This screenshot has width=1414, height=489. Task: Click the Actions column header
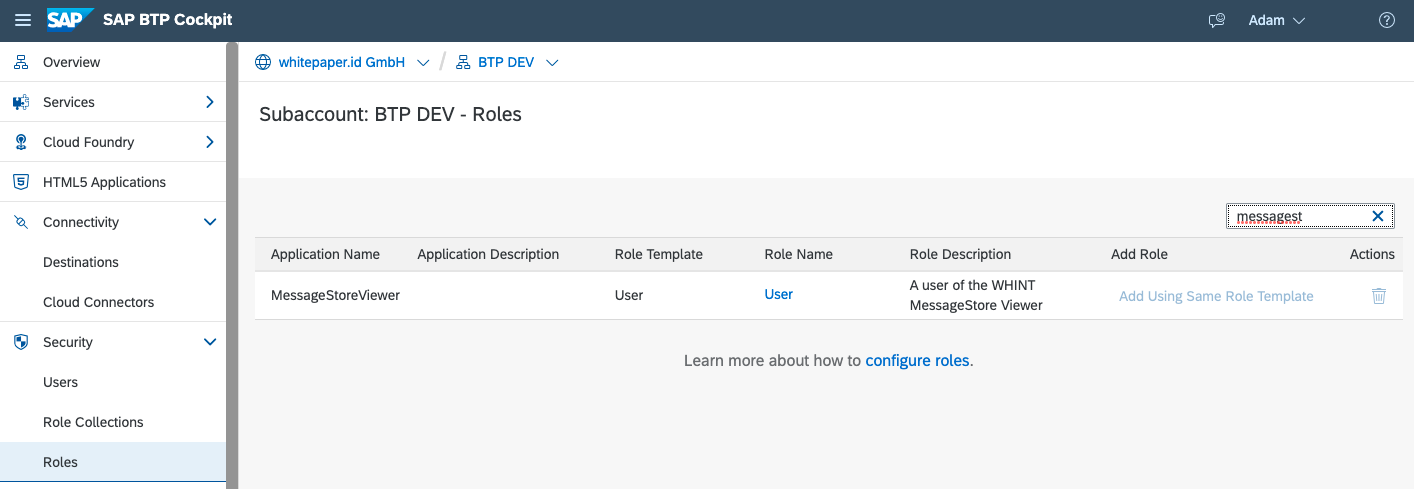pos(1372,254)
